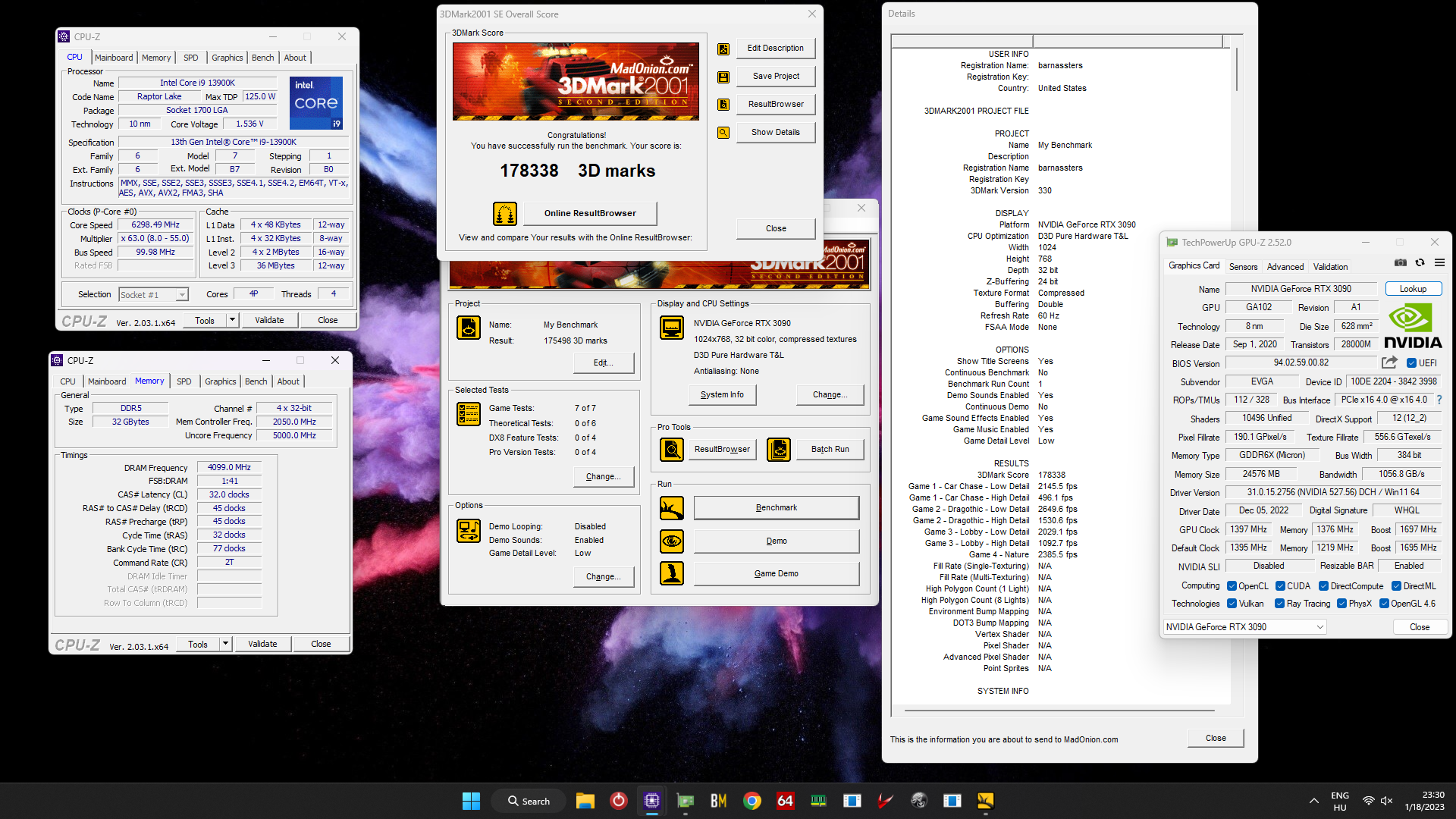Toggle the CUDA checkbox
This screenshot has width=1456, height=819.
coord(1280,586)
